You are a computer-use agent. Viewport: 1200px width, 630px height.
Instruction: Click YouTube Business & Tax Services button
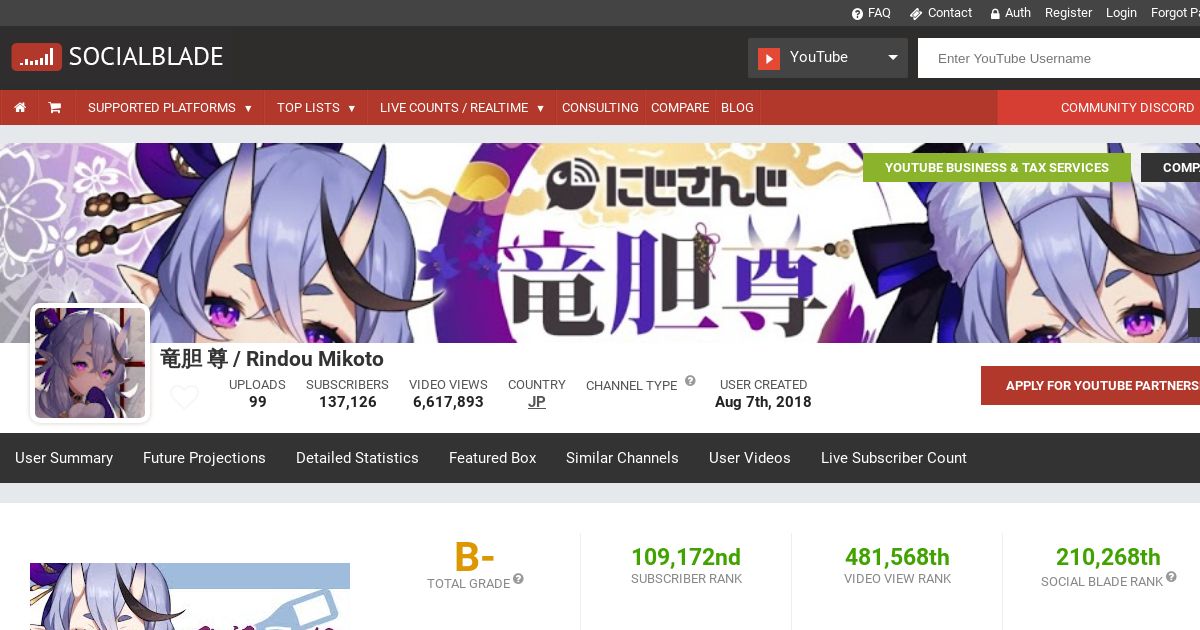click(x=997, y=167)
